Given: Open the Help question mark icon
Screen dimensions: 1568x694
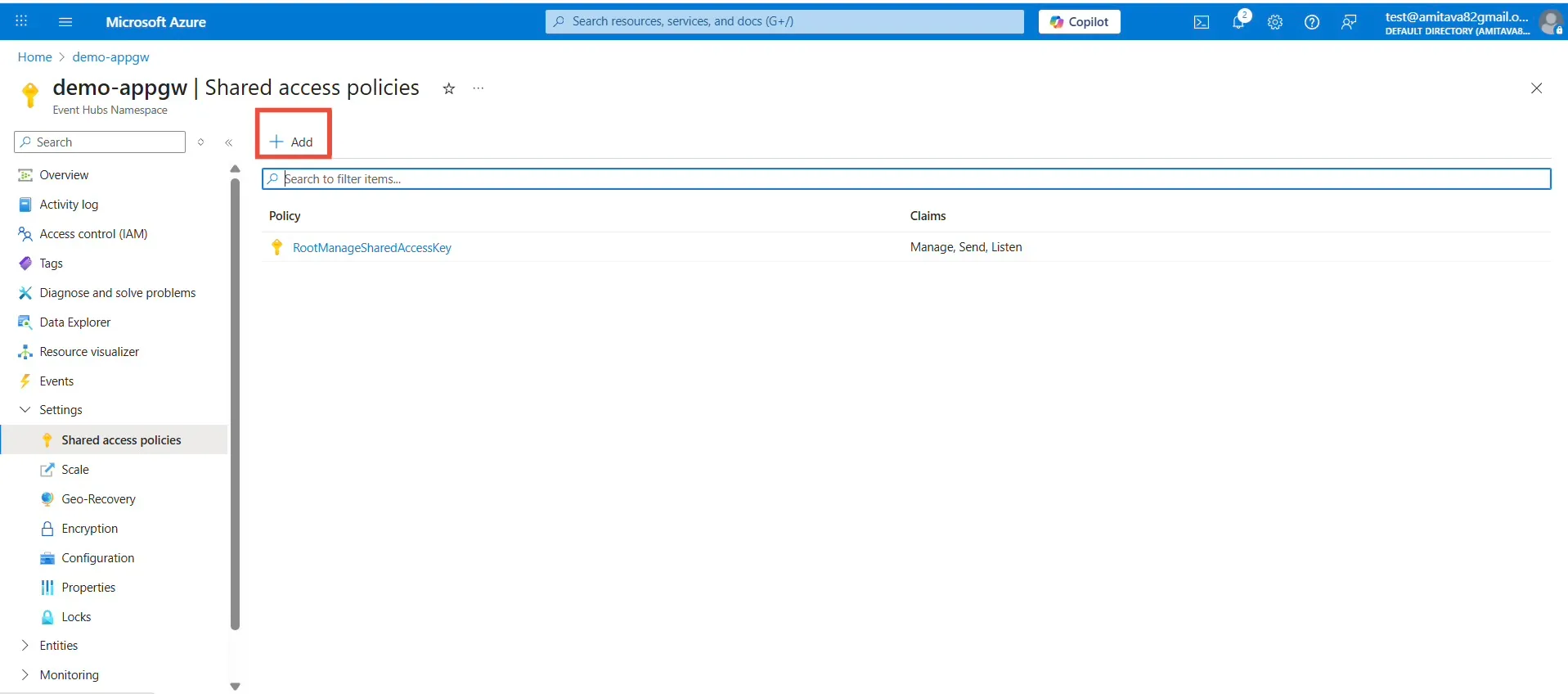Looking at the screenshot, I should 1312,22.
